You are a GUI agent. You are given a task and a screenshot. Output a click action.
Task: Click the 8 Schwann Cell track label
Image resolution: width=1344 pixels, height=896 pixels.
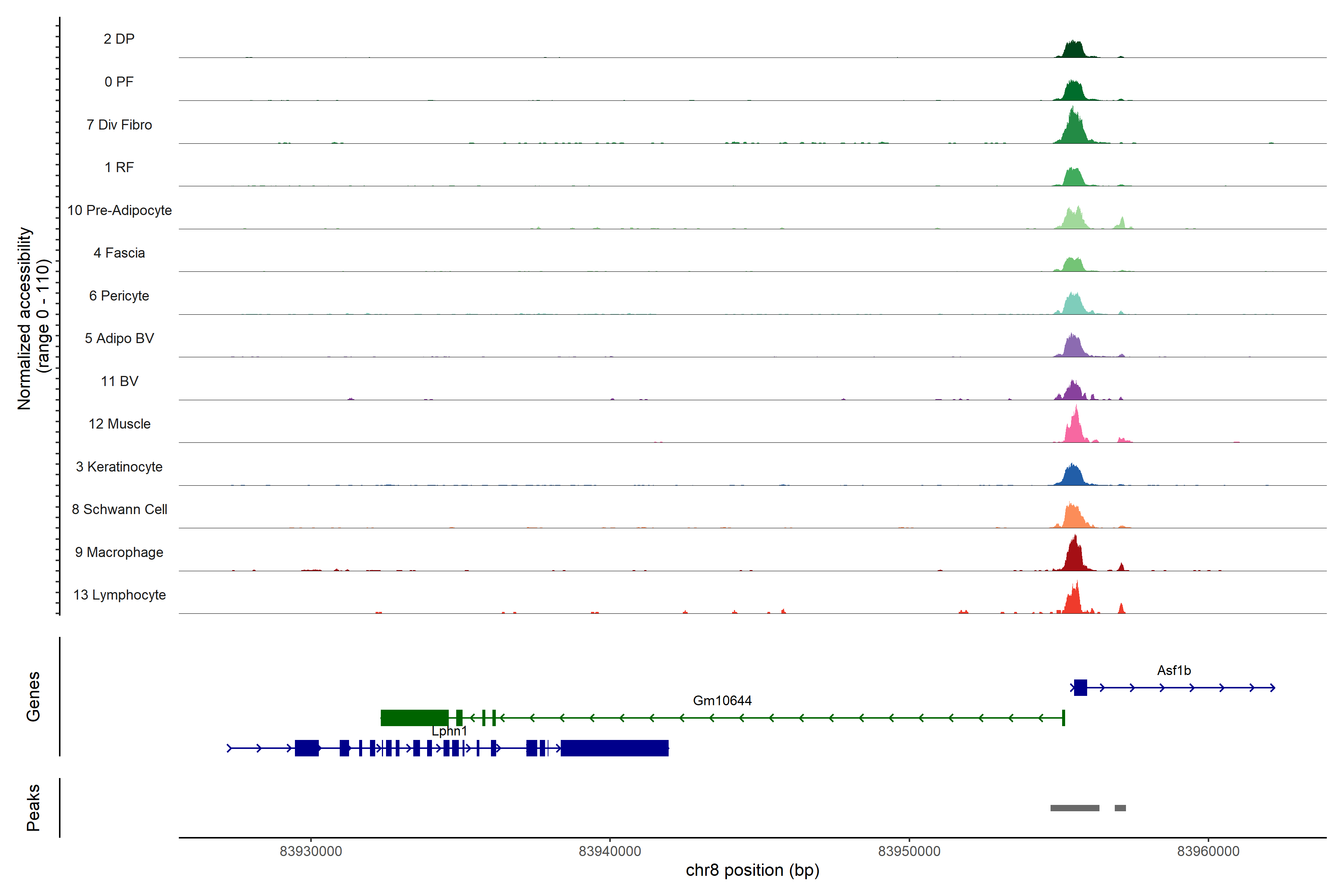coord(119,509)
